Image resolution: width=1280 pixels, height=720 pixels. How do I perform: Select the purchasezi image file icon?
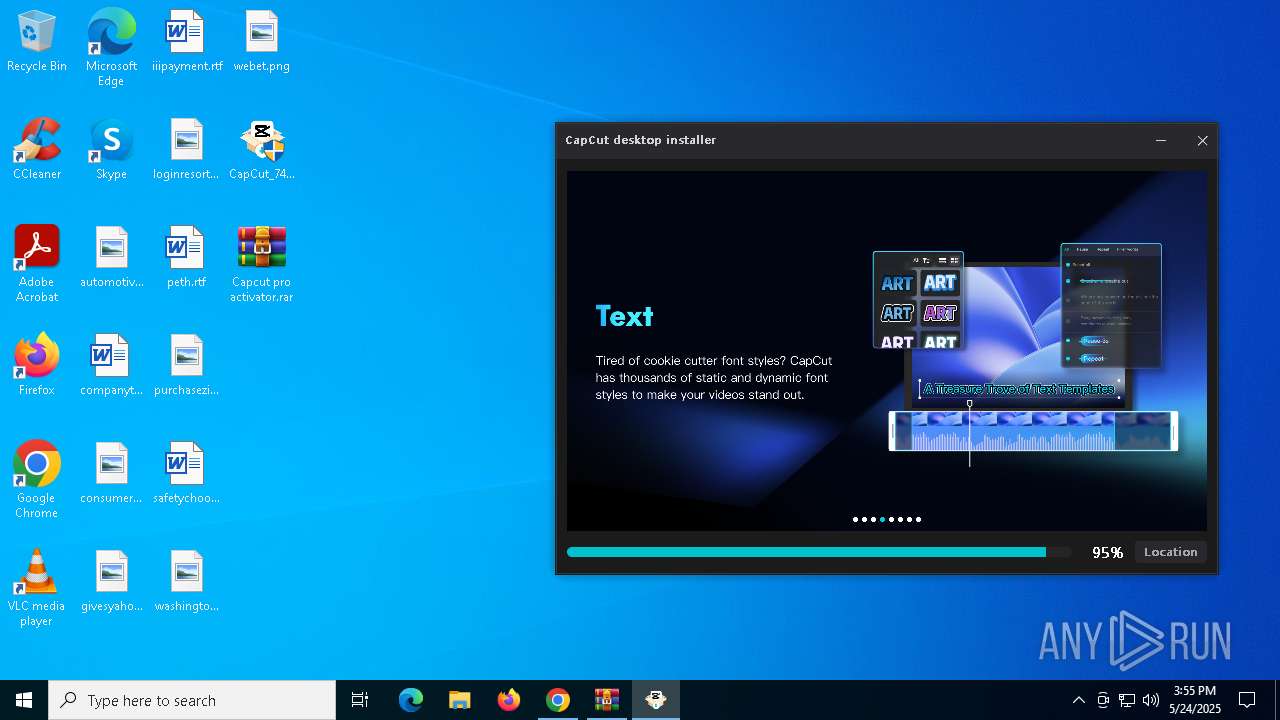(x=186, y=365)
